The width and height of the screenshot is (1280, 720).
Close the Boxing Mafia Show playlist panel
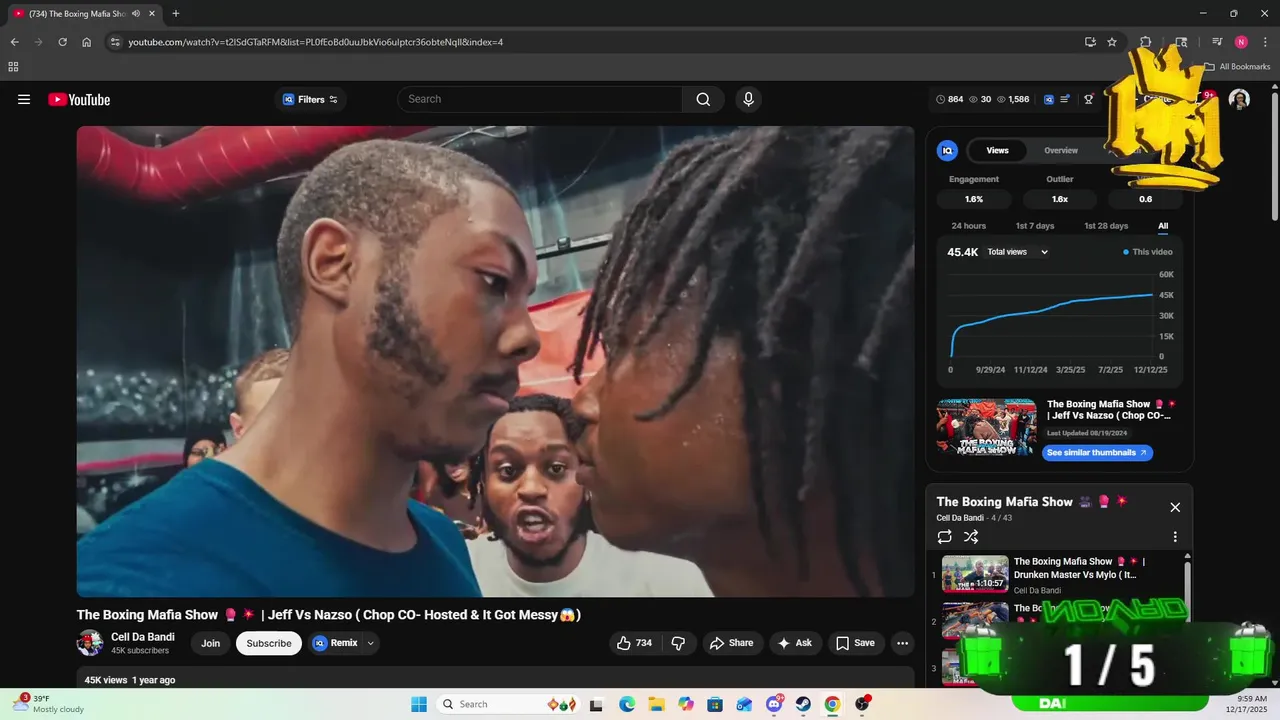1175,507
